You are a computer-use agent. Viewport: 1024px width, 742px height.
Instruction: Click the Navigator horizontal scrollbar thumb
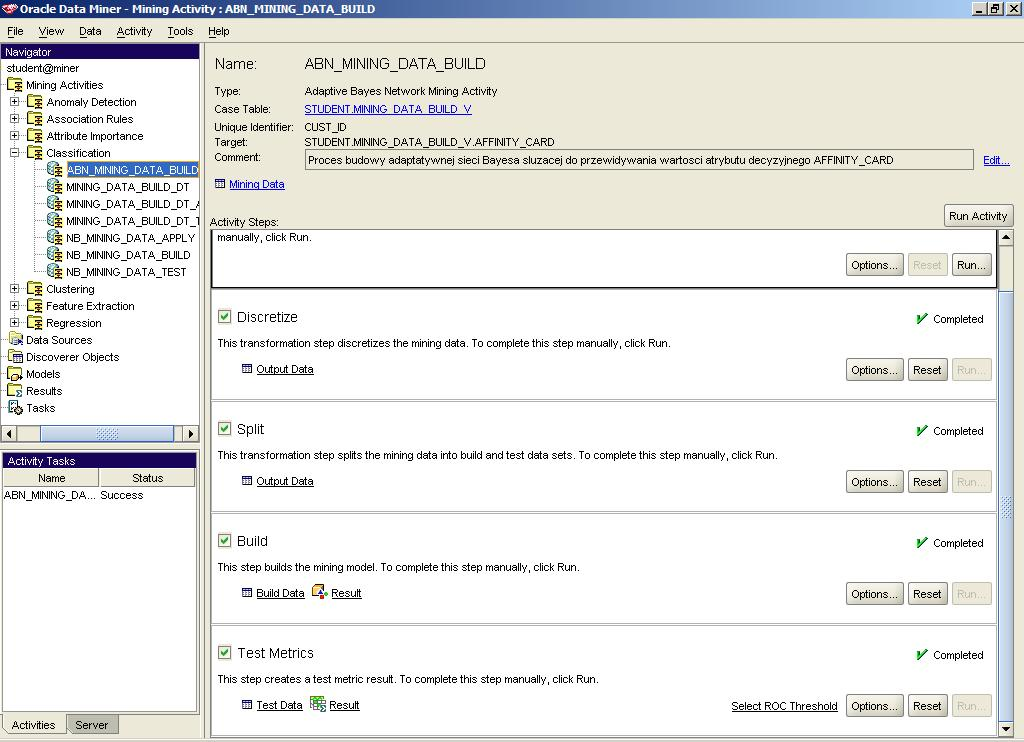pyautogui.click(x=107, y=434)
